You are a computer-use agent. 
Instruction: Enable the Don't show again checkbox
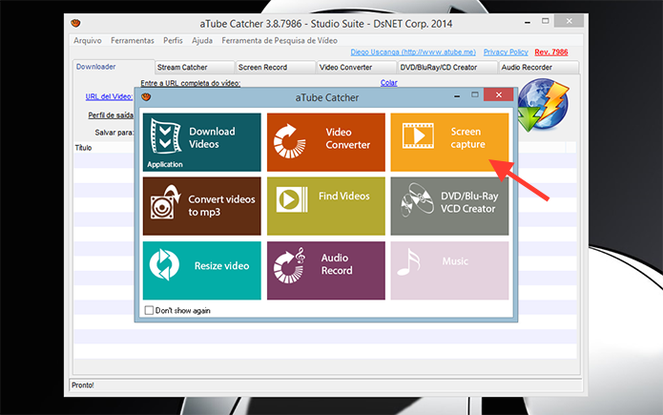point(149,311)
